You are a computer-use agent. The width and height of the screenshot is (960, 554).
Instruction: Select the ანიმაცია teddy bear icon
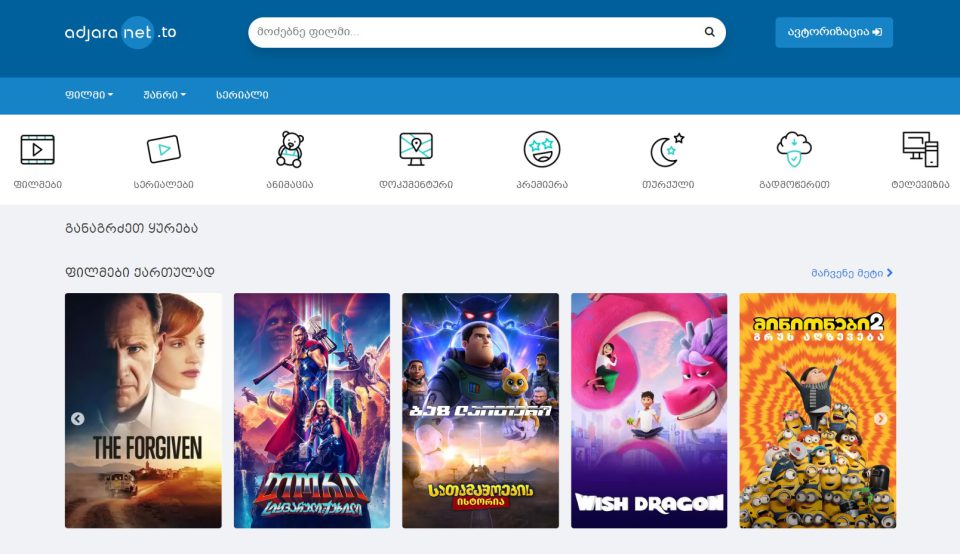click(289, 150)
